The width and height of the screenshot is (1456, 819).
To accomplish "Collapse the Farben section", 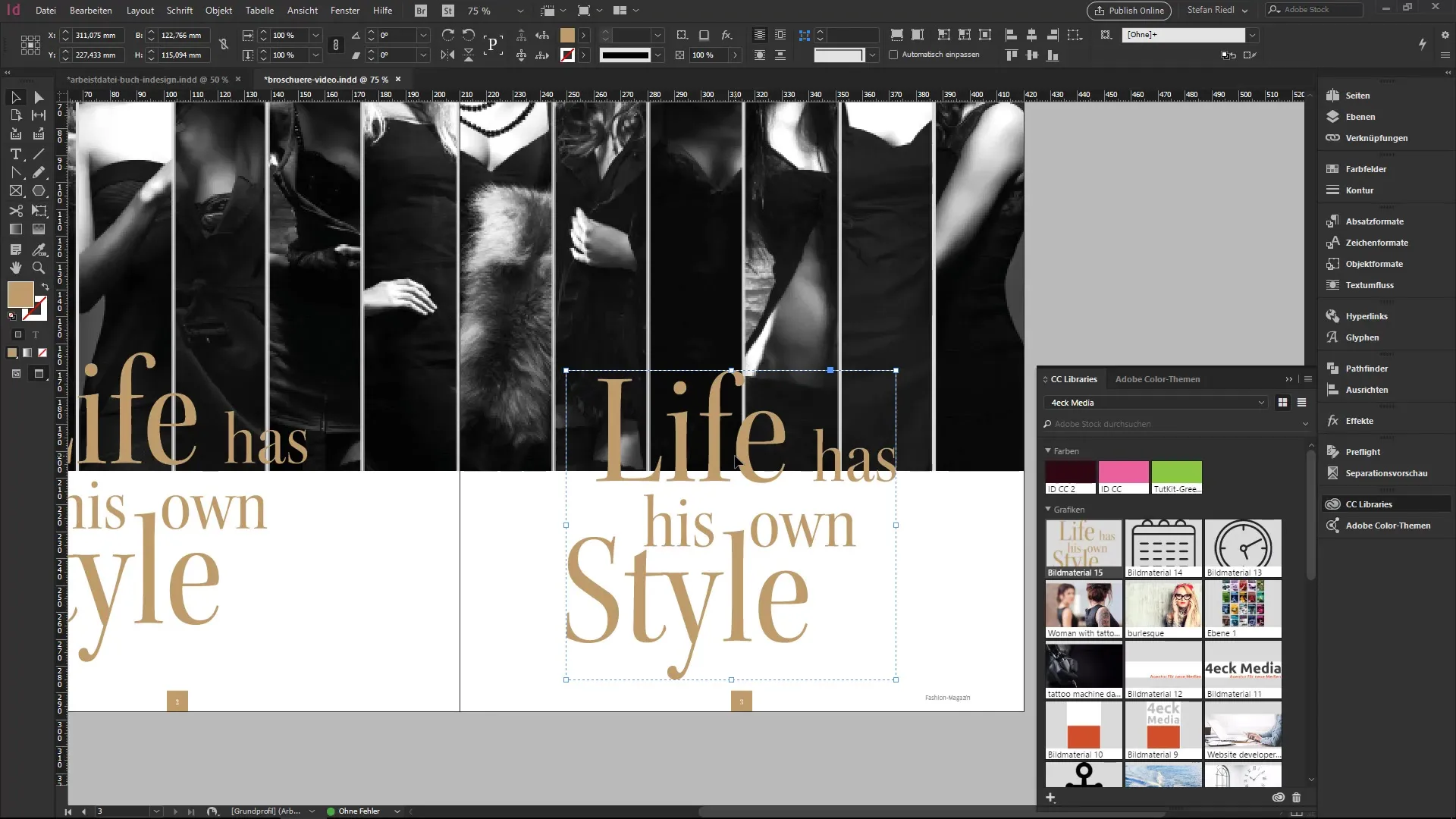I will pyautogui.click(x=1048, y=451).
